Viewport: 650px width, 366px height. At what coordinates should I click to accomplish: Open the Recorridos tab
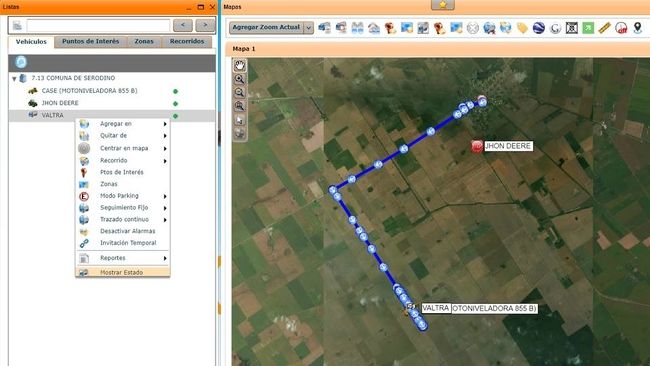tap(187, 41)
